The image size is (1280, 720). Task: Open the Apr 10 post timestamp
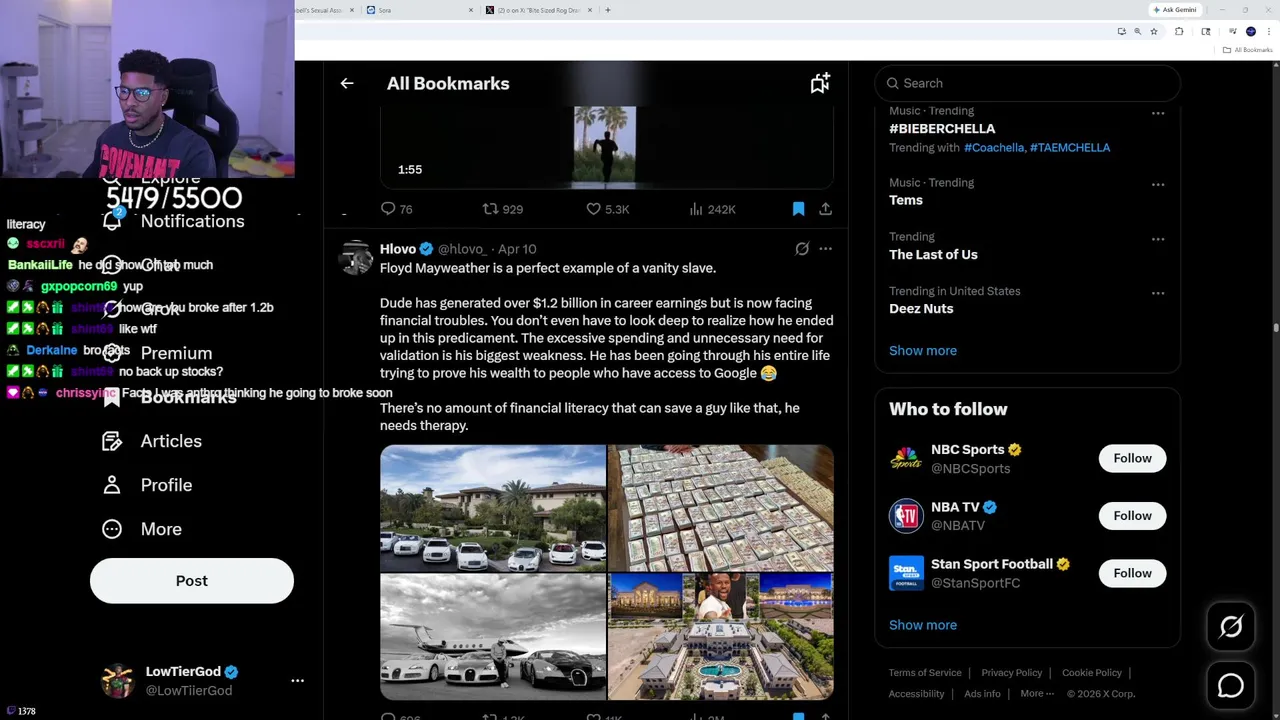pyautogui.click(x=517, y=249)
